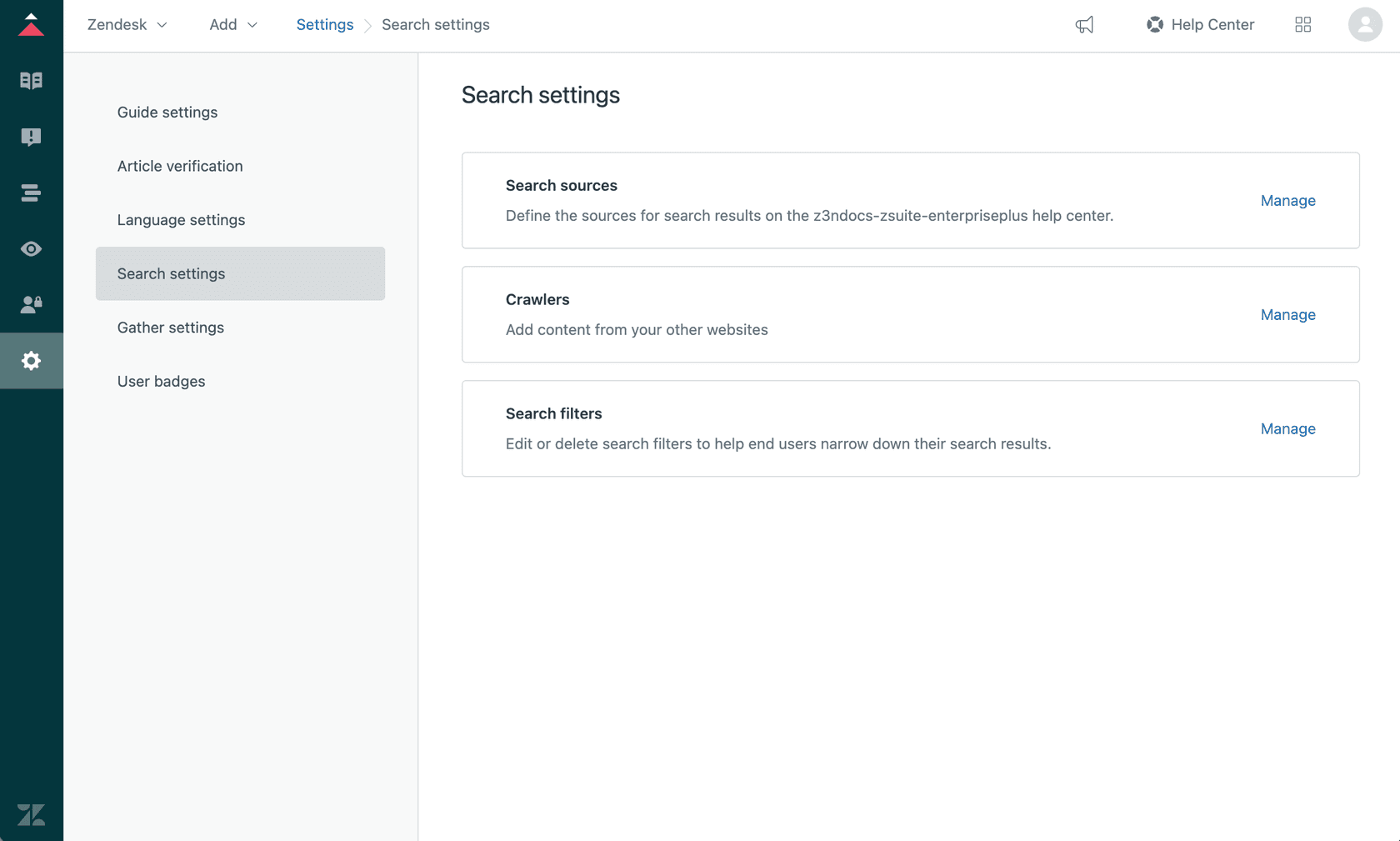
Task: Click the announcements megaphone icon
Action: tap(1084, 25)
